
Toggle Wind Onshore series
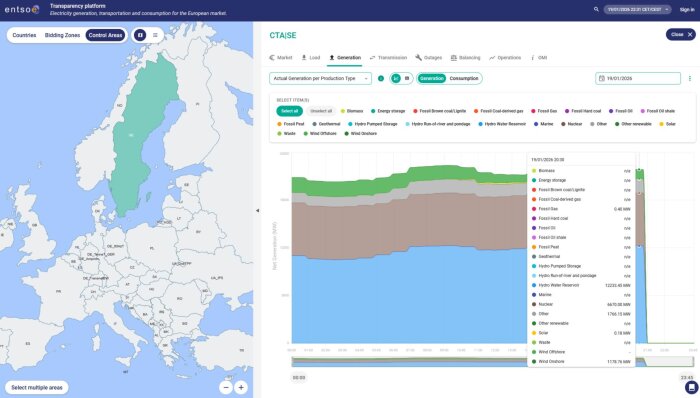coord(360,133)
